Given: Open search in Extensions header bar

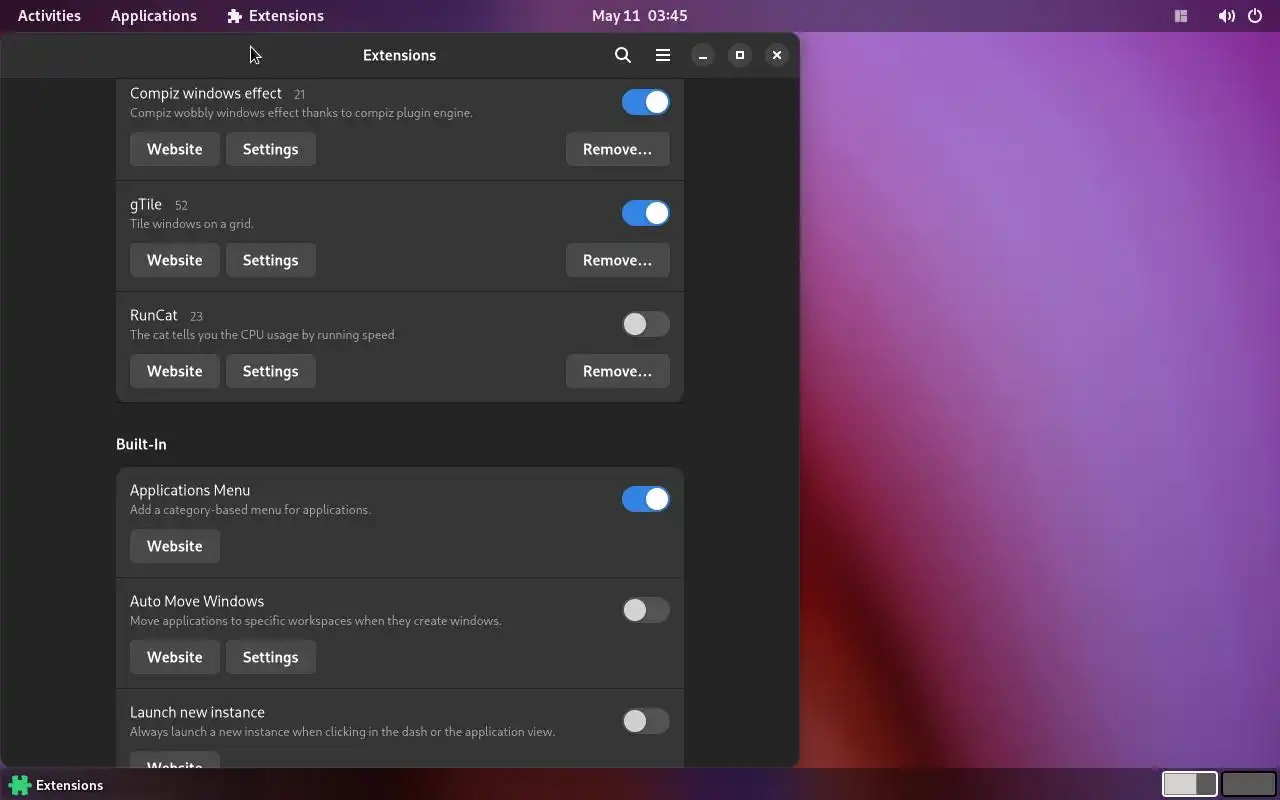Looking at the screenshot, I should click(x=623, y=55).
